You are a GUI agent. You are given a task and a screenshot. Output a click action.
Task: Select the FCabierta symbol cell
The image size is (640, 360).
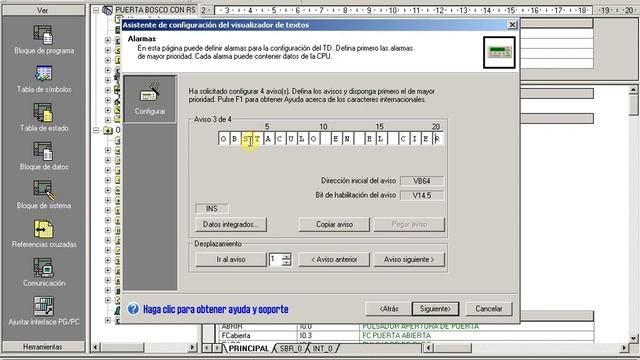click(x=257, y=336)
